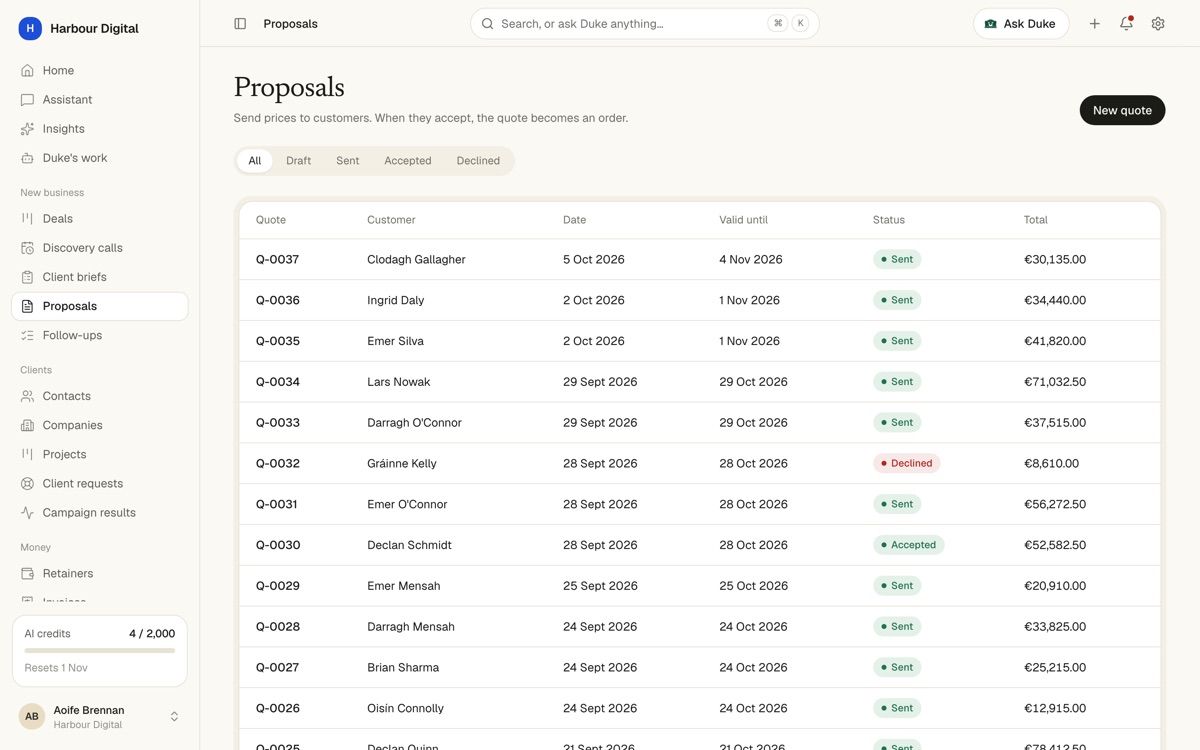Select customer Darragh O'Connor
Screen dimensions: 1200x750
tap(414, 423)
